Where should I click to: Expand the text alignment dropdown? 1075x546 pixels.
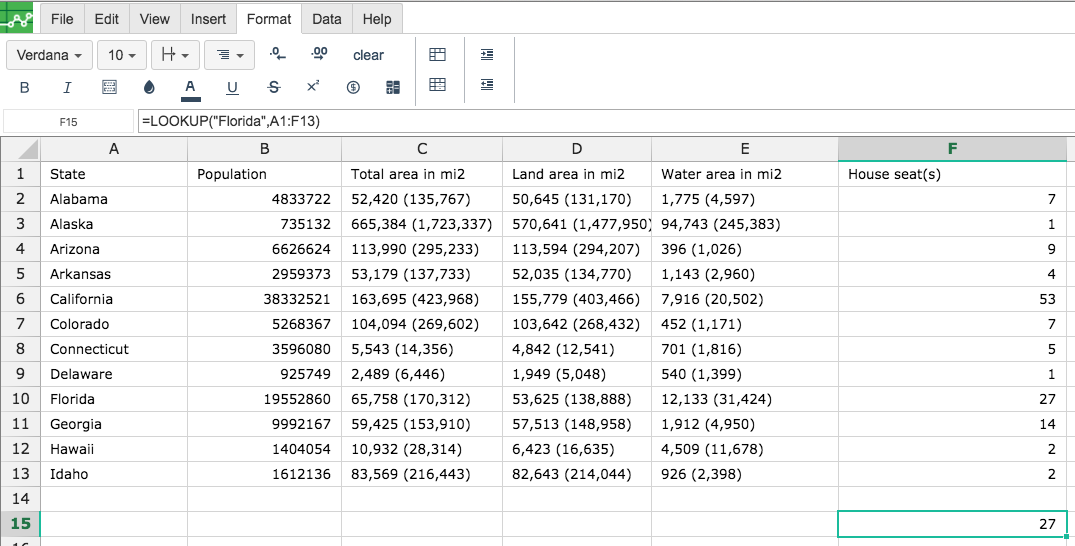pos(230,55)
